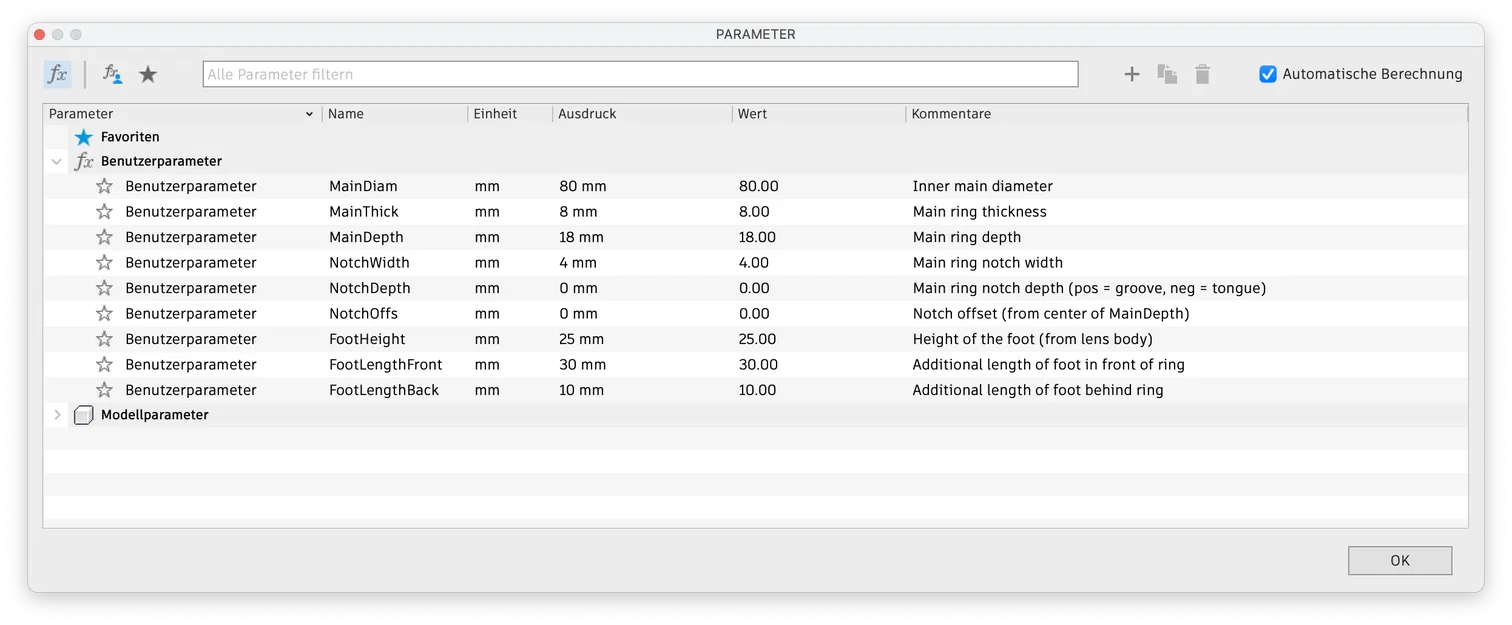Click the fx icon beside Benutzerparameter group

(x=84, y=161)
